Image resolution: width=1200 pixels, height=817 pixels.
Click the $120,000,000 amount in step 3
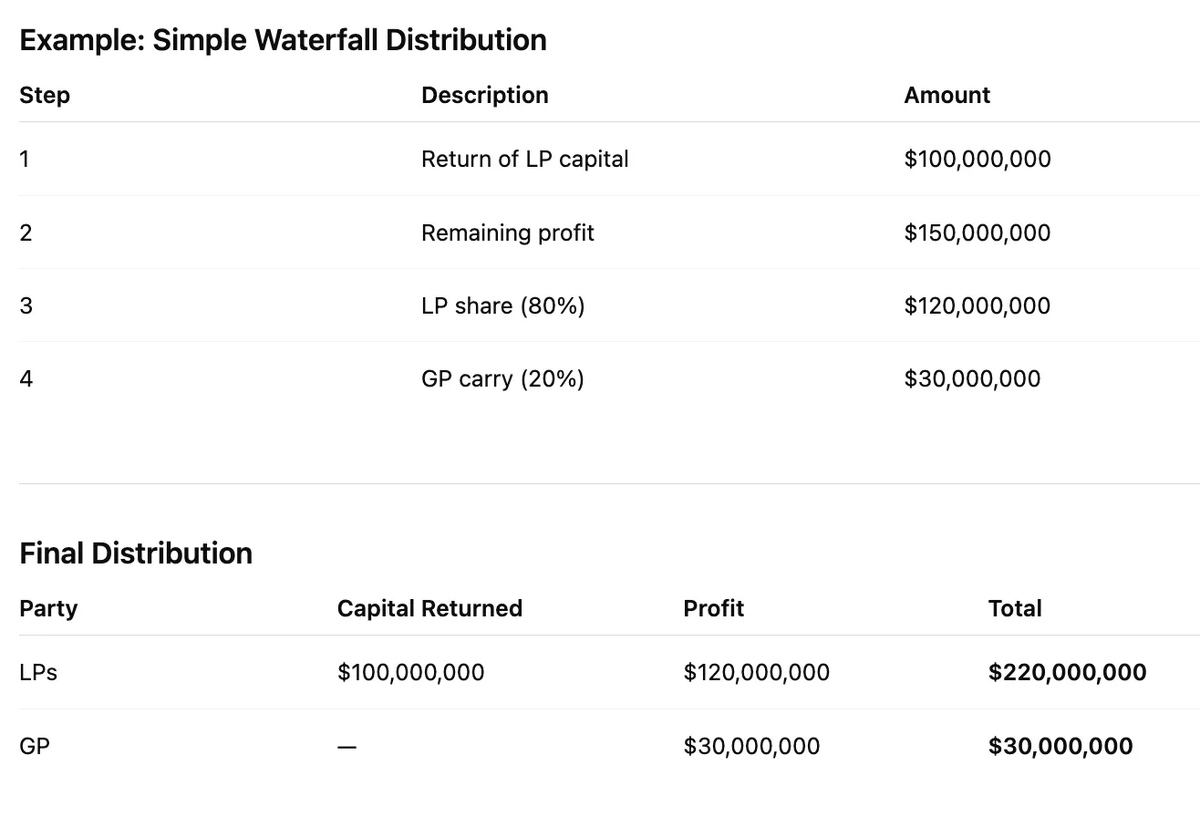pyautogui.click(x=977, y=306)
